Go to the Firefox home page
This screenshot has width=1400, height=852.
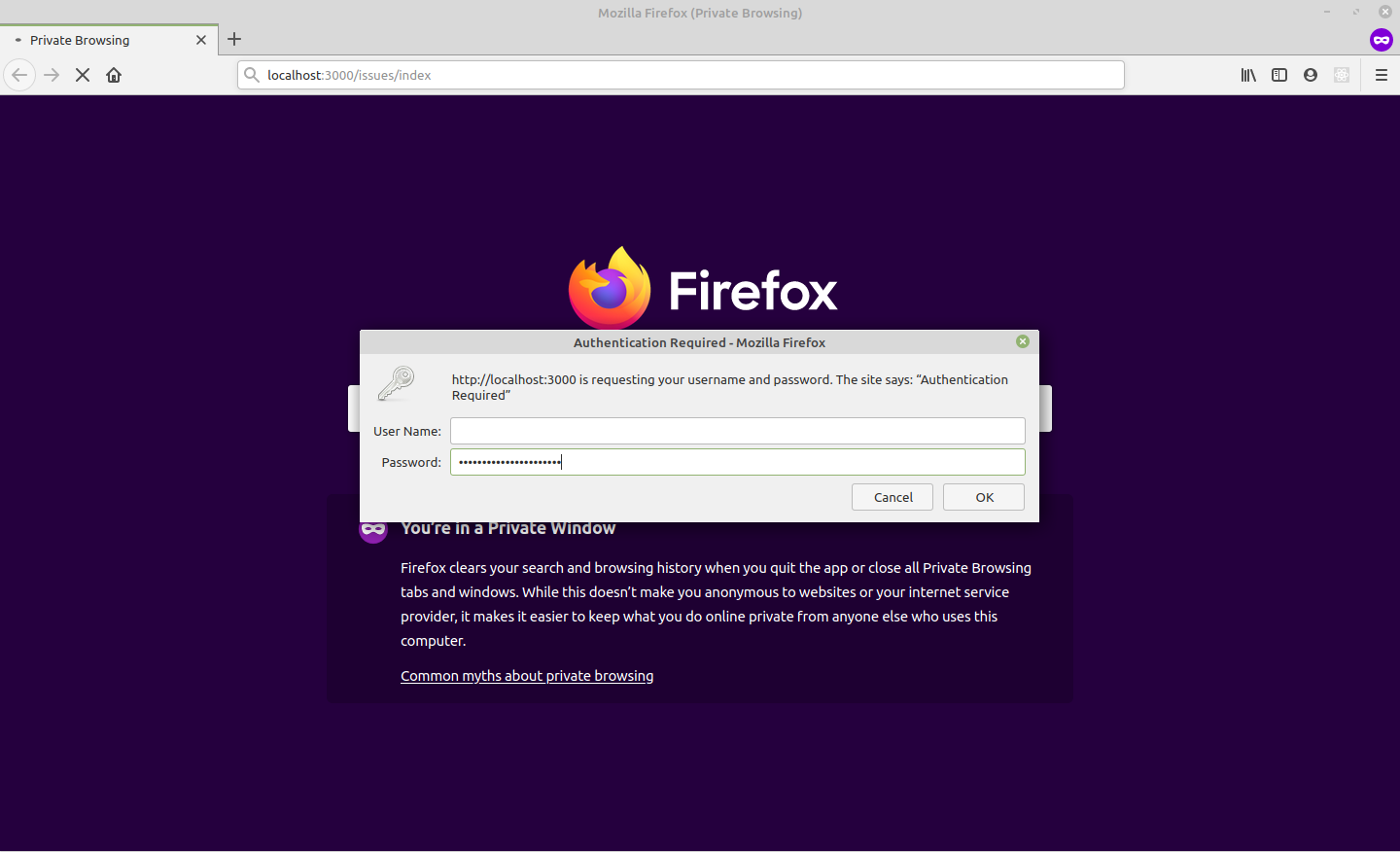pyautogui.click(x=113, y=75)
